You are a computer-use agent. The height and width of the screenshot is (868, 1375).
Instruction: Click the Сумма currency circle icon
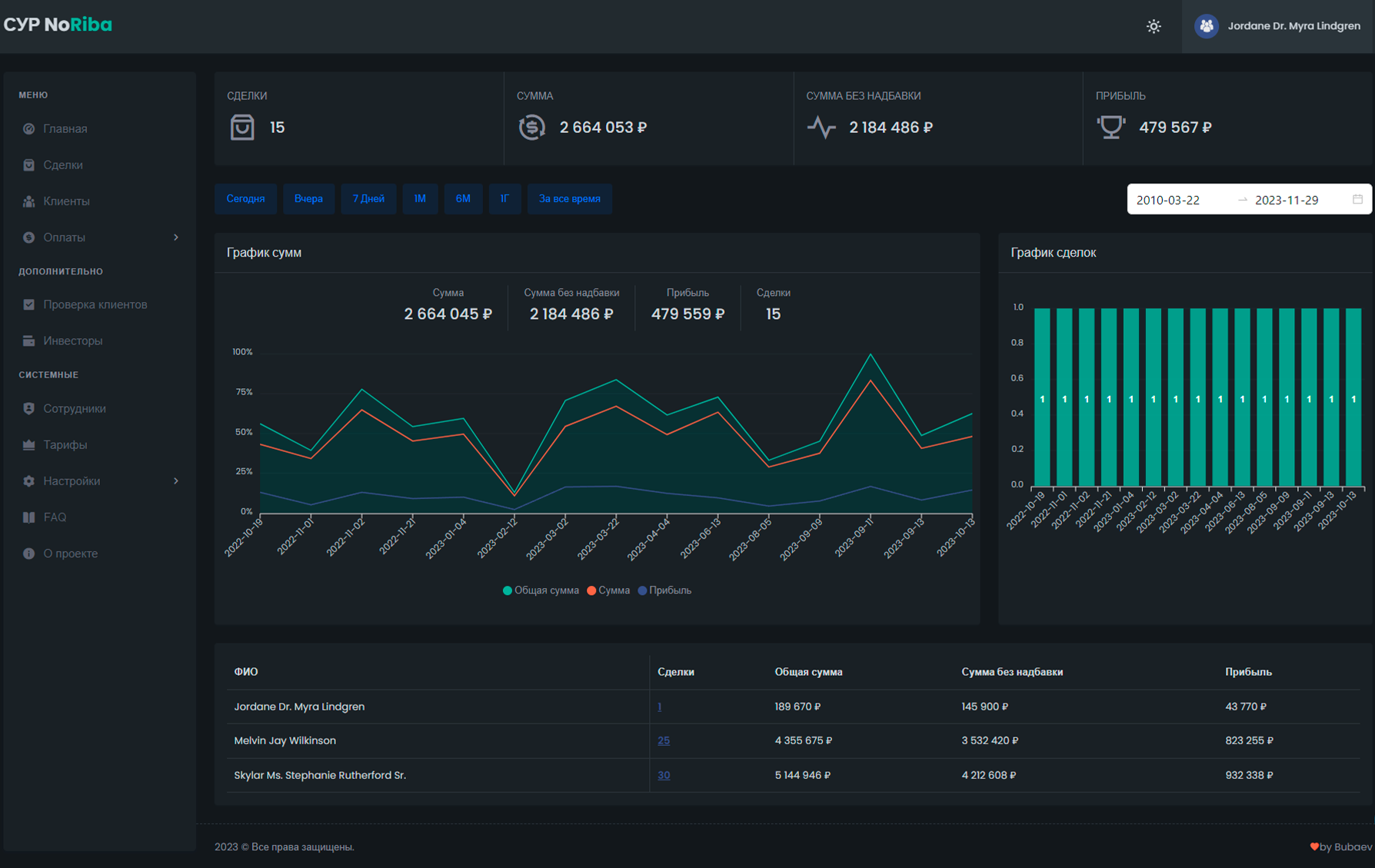pyautogui.click(x=531, y=127)
